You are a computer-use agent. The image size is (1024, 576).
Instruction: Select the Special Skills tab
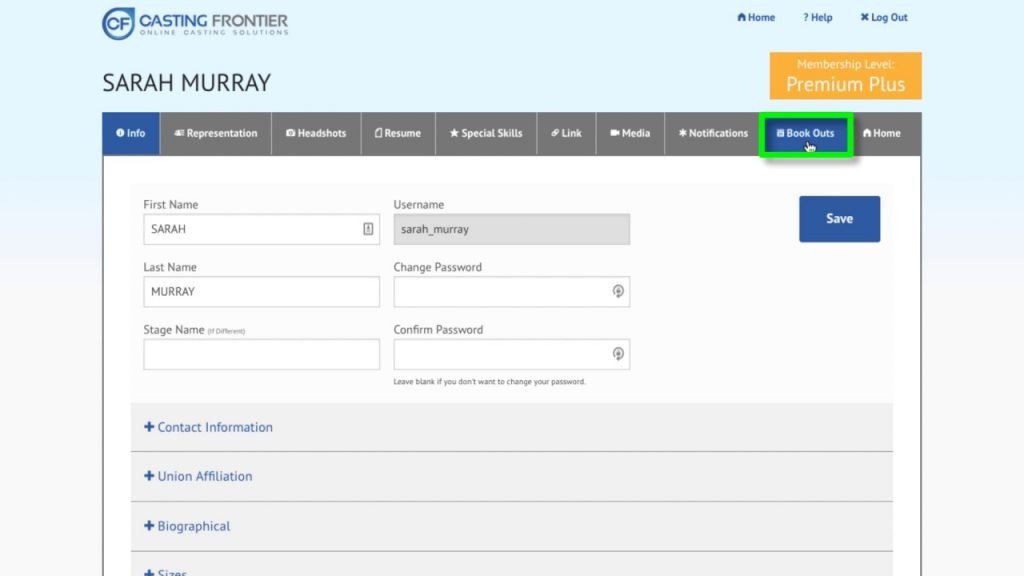click(486, 133)
